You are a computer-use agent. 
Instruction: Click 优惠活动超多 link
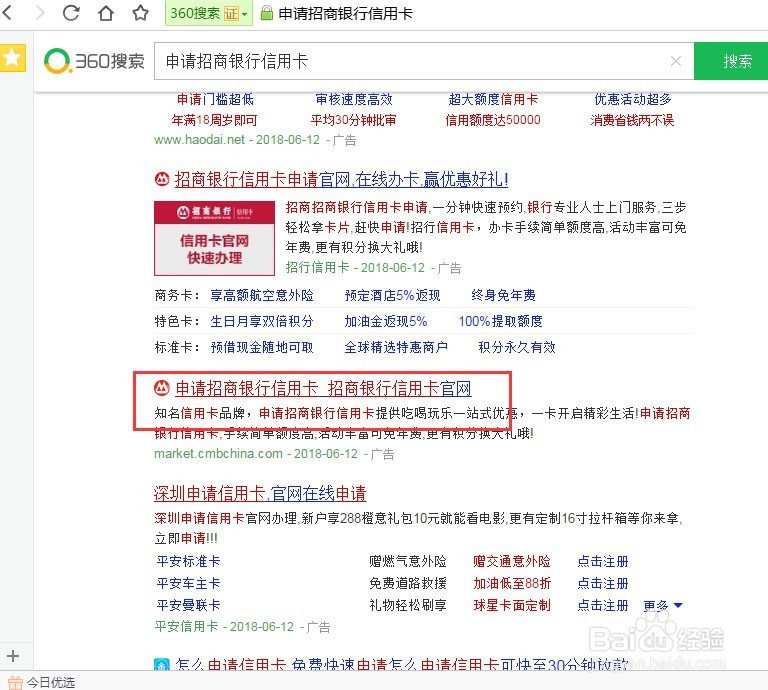pos(632,99)
